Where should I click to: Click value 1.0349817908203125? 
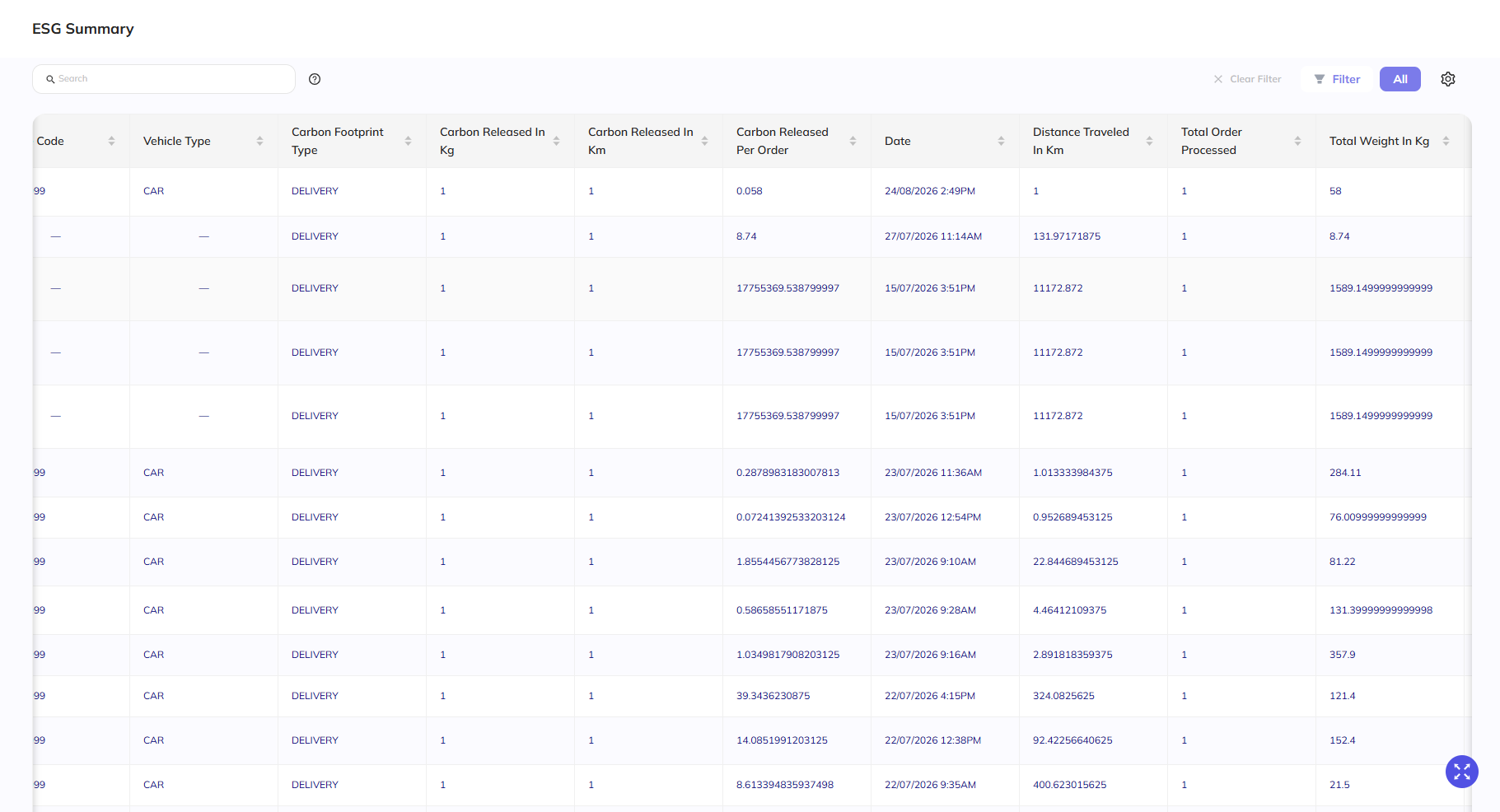tap(788, 655)
